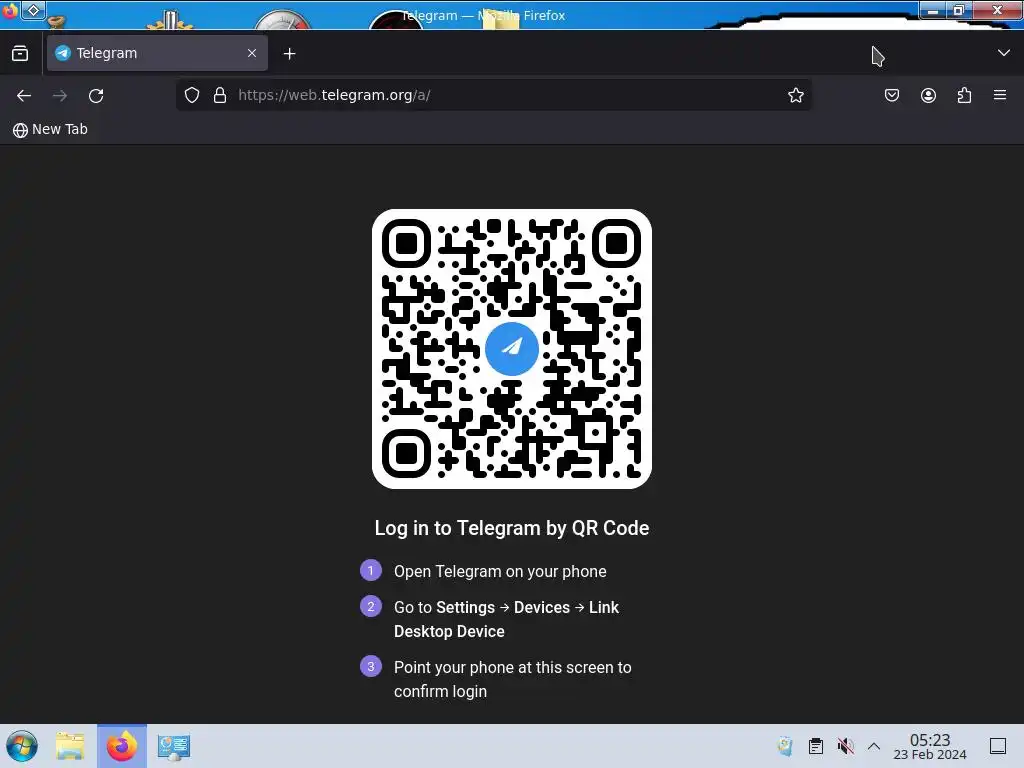Click the update notifier tray icon
Image resolution: width=1024 pixels, height=768 pixels.
tap(785, 746)
